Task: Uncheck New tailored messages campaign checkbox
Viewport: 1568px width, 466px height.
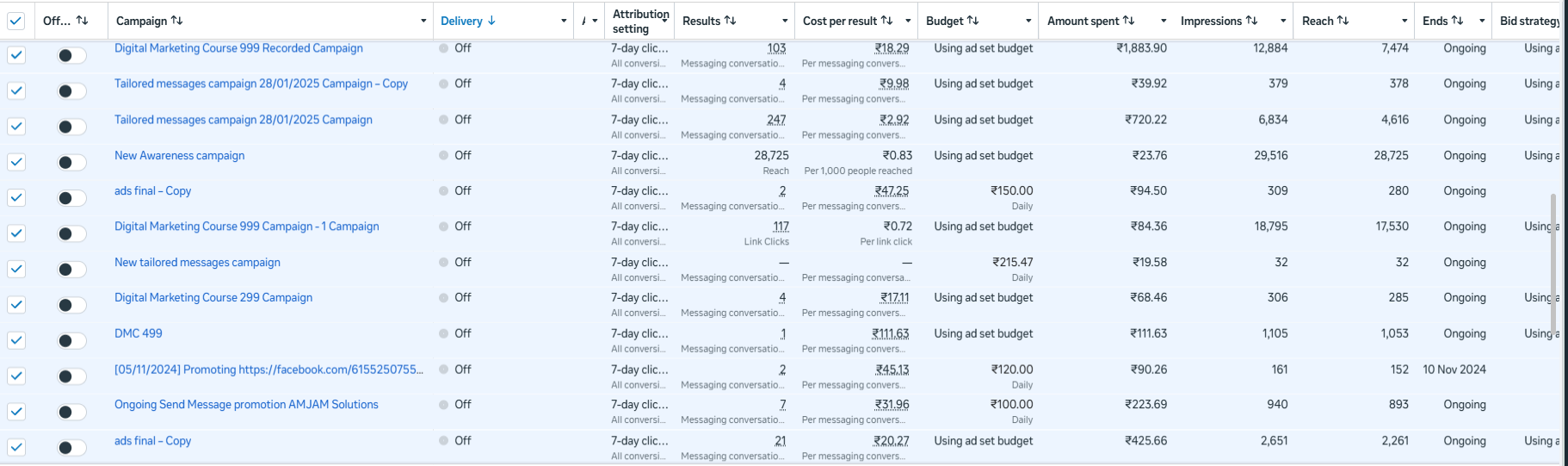Action: pyautogui.click(x=15, y=269)
